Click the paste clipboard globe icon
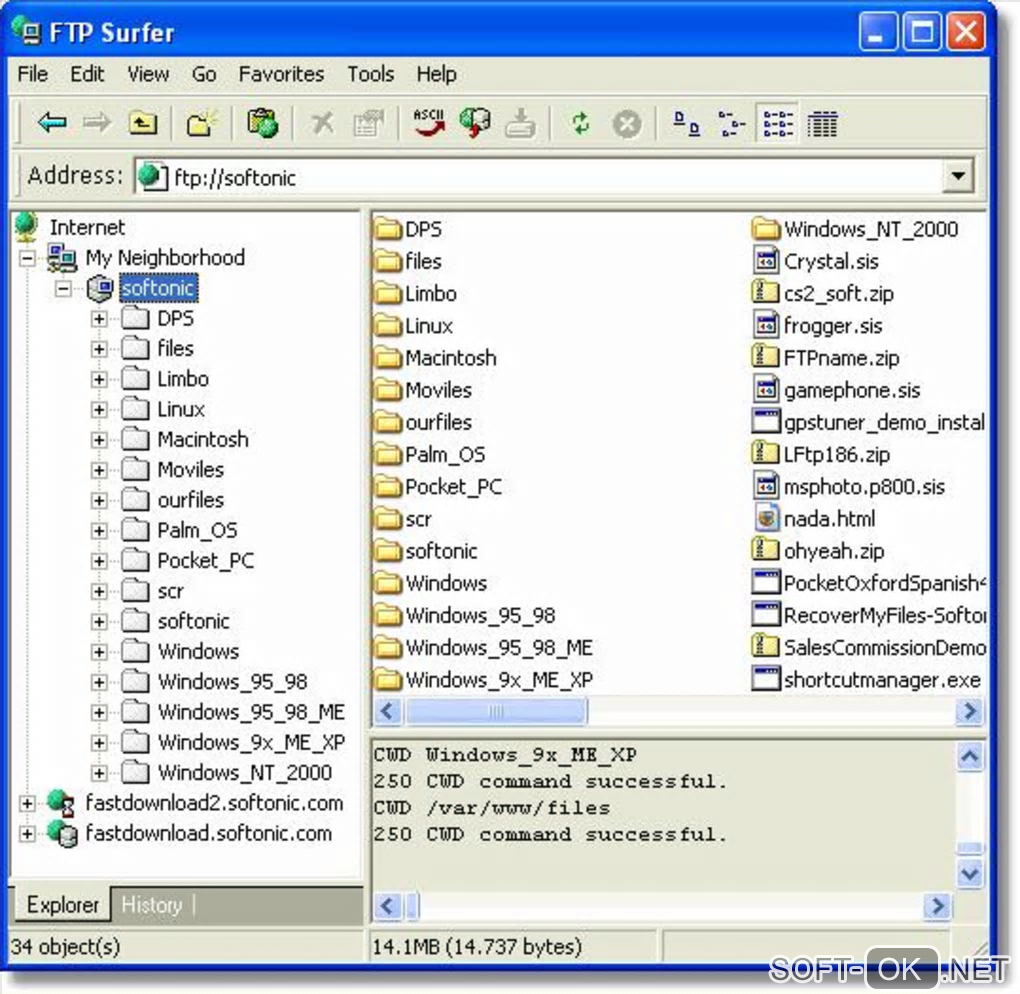 (262, 123)
